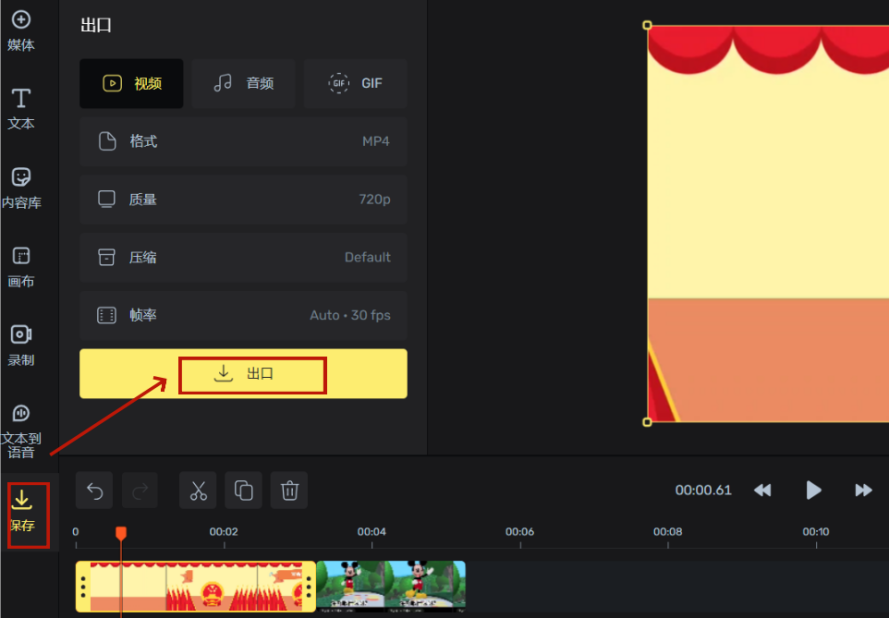Open the 格式 format dropdown showing MP4
This screenshot has width=889, height=618.
point(243,141)
